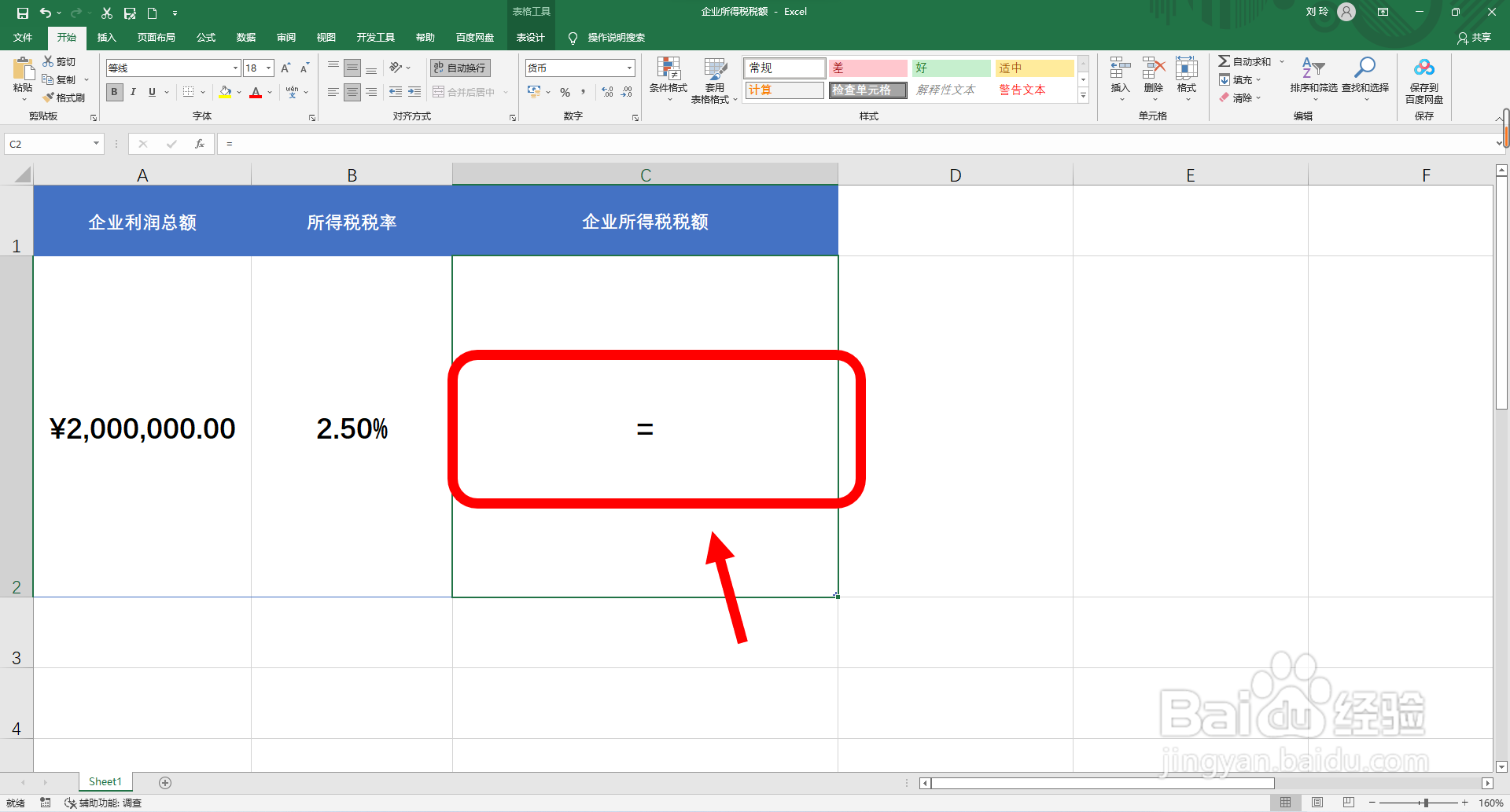Expand the cell styles gallery more arrow

[x=1083, y=96]
